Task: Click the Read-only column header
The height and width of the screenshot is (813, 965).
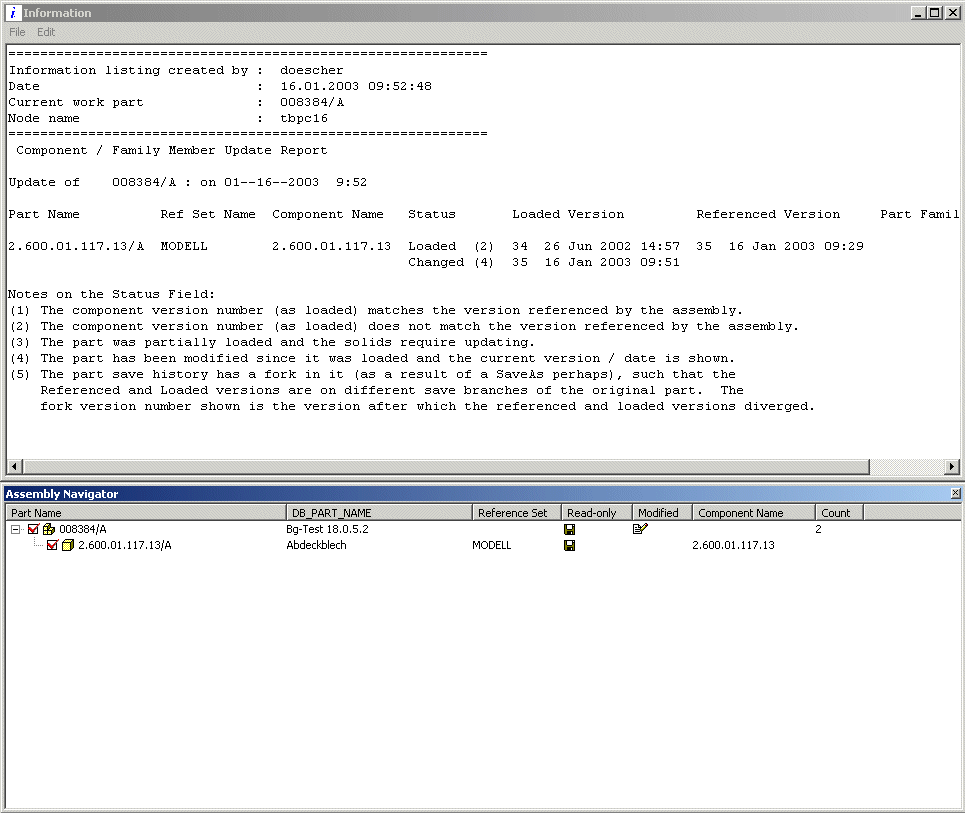Action: tap(597, 513)
